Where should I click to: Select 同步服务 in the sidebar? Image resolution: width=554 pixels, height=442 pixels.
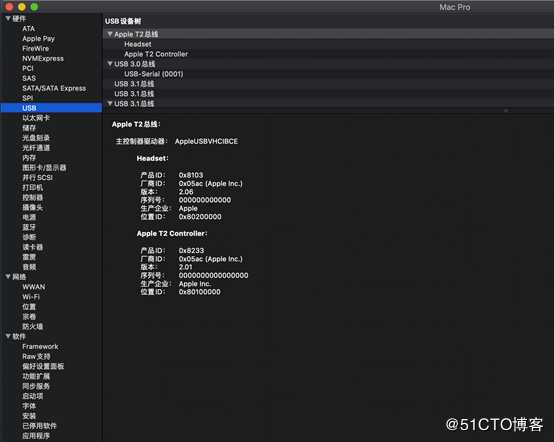tap(36, 386)
